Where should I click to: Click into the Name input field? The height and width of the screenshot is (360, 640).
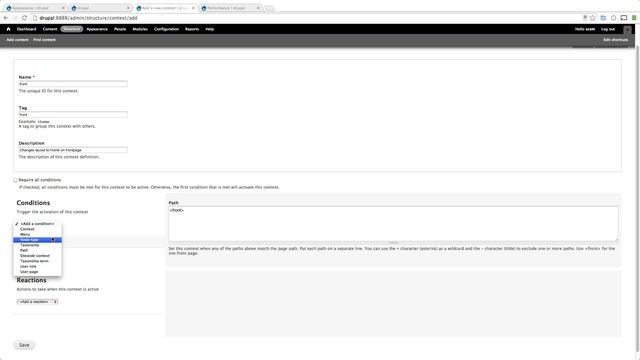73,84
